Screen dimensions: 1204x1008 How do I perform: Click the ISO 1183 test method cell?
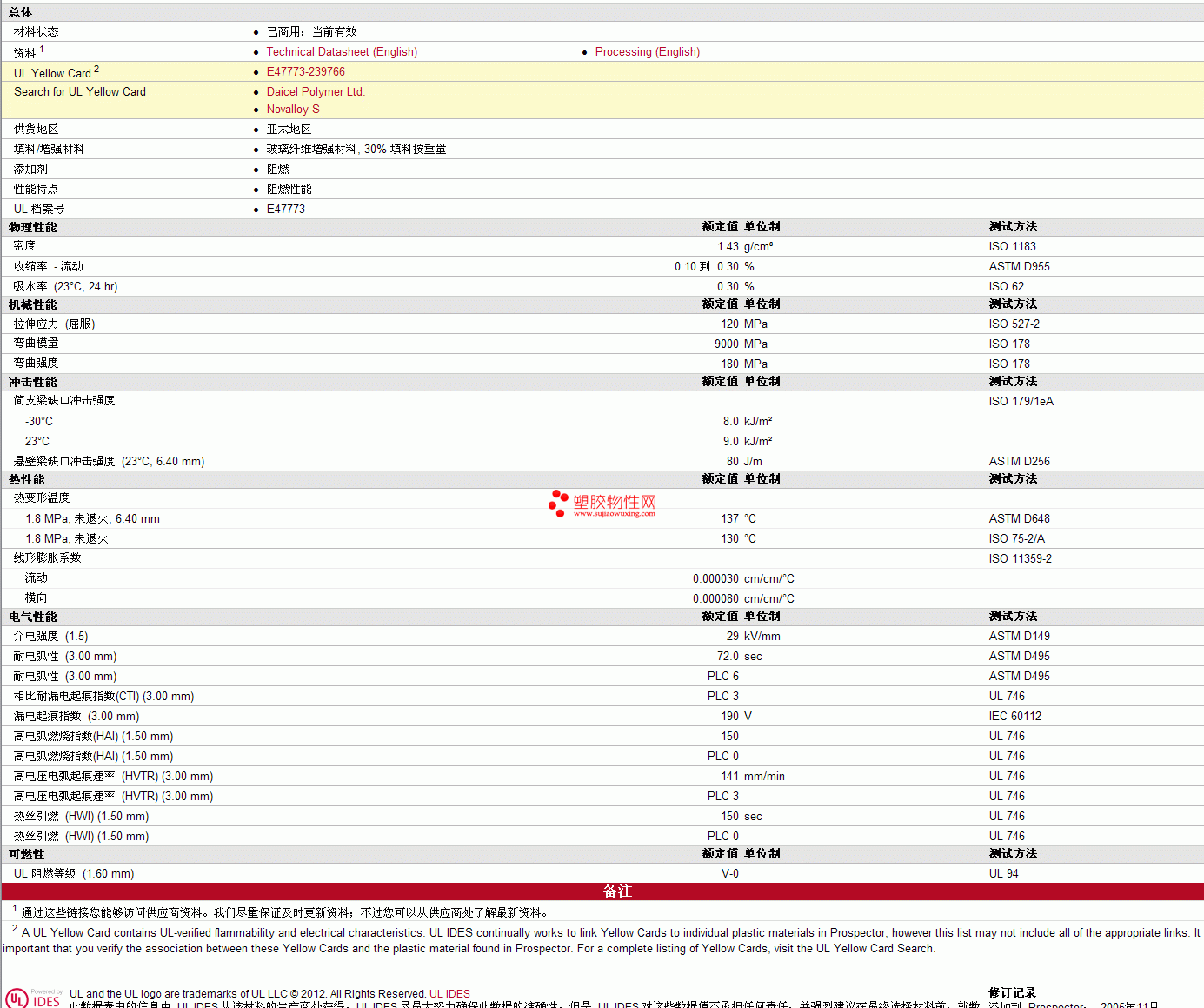pos(1012,247)
